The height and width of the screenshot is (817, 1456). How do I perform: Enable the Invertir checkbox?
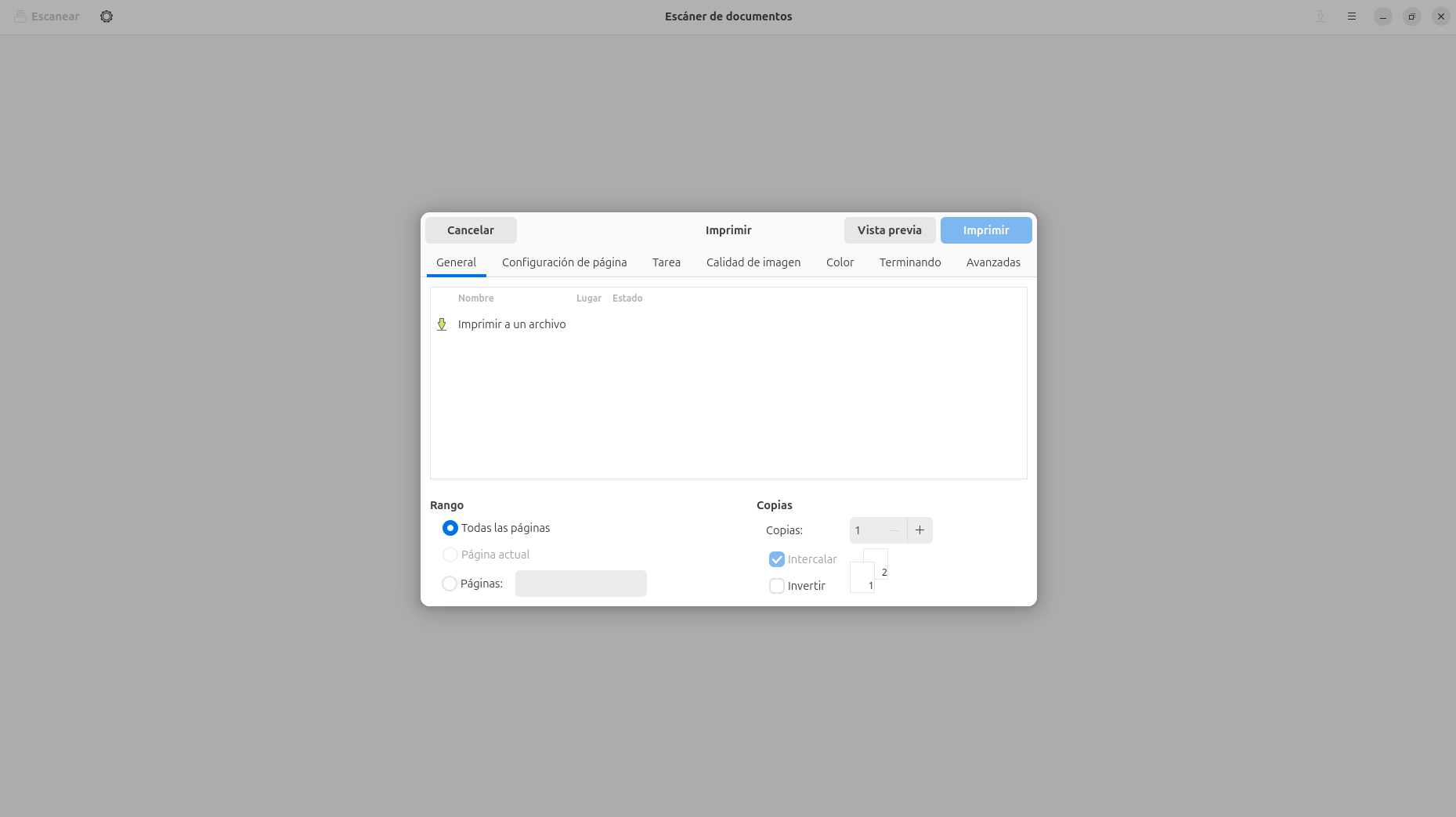click(x=777, y=586)
